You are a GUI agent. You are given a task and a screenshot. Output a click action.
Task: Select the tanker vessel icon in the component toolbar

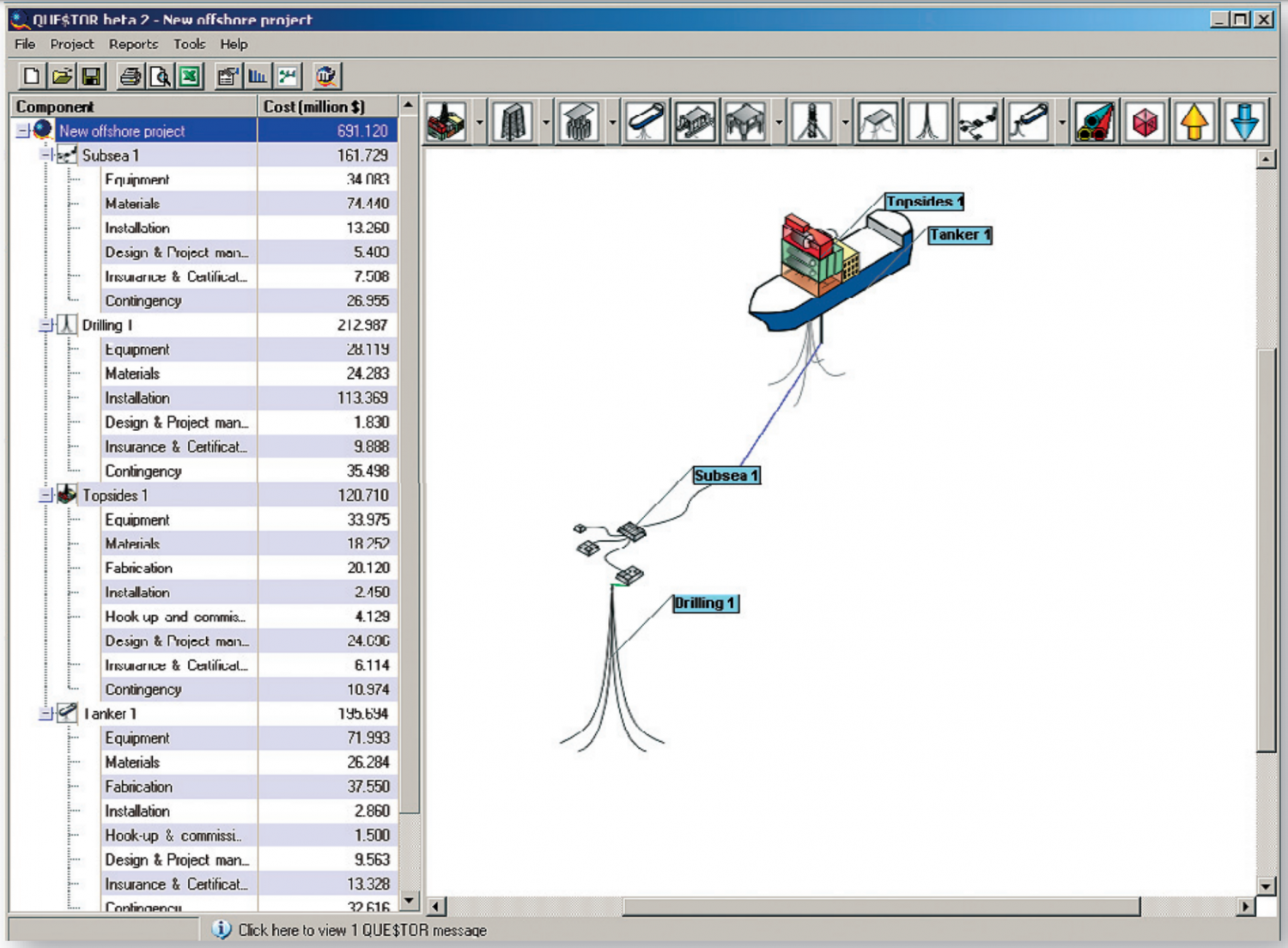point(646,122)
